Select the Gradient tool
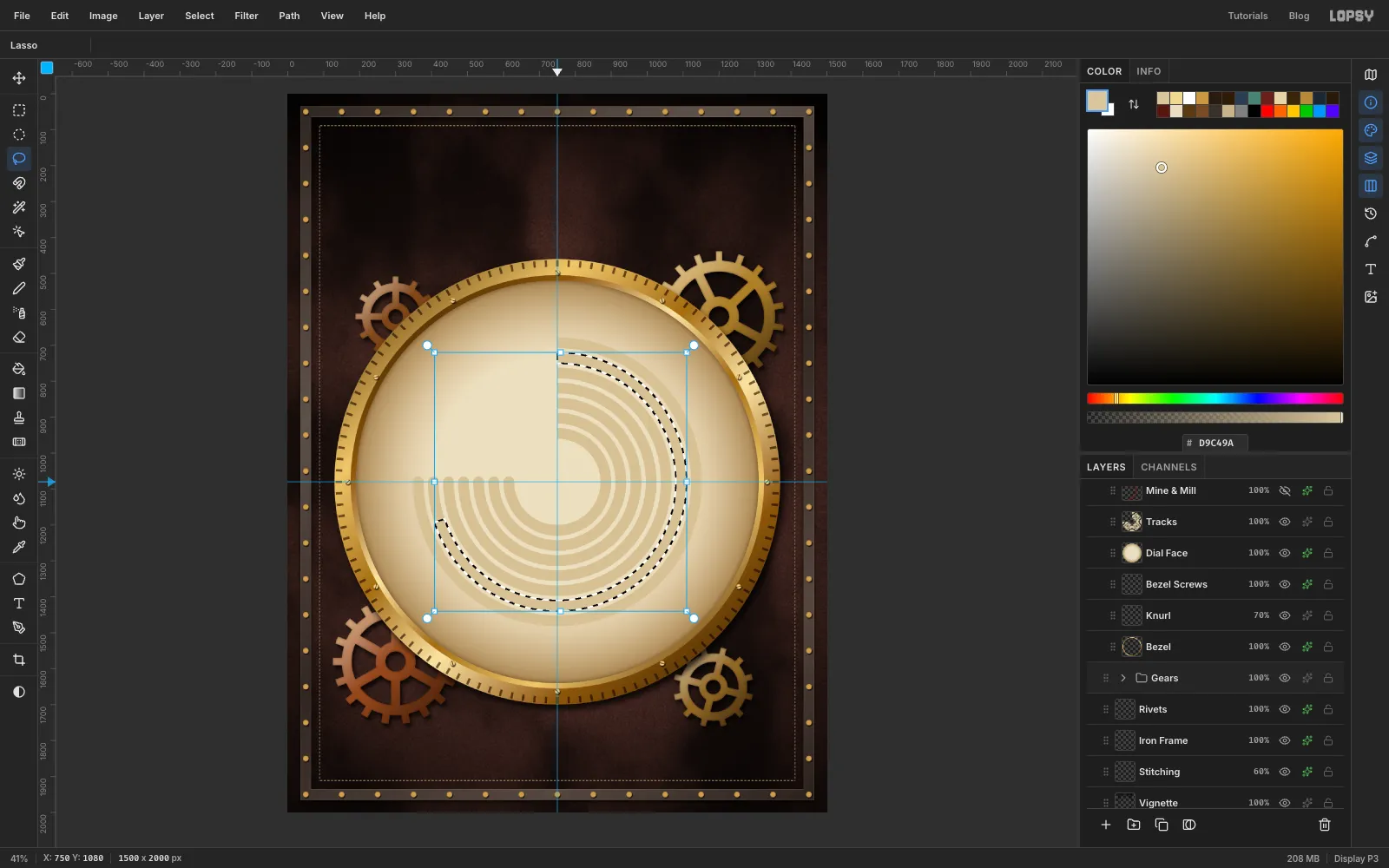 click(19, 393)
